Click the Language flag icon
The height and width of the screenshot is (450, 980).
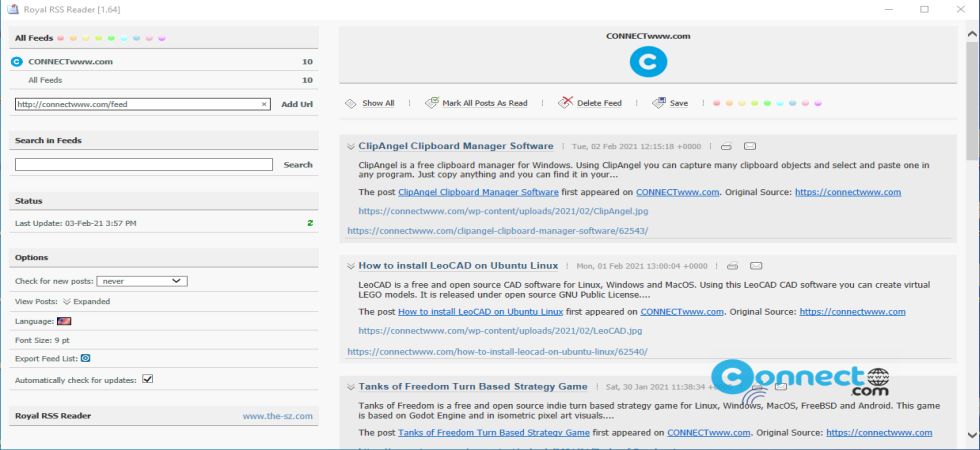[64, 321]
